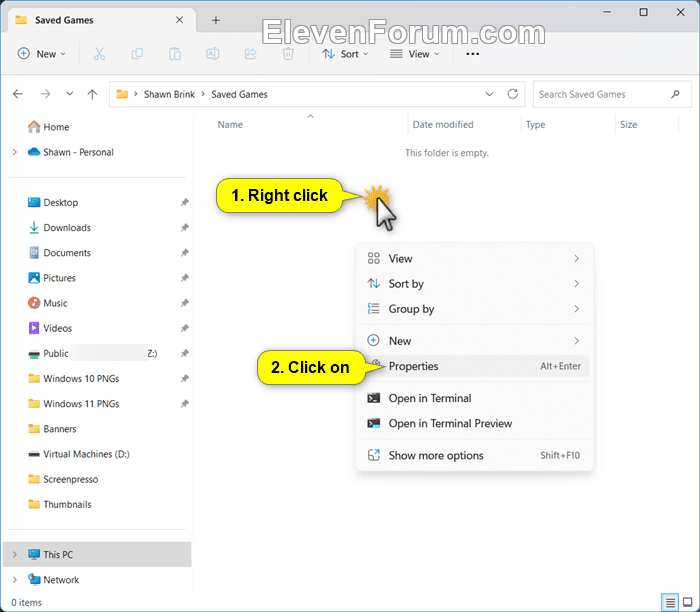The width and height of the screenshot is (700, 612).
Task: Expand the address bar history dropdown
Action: [x=489, y=94]
